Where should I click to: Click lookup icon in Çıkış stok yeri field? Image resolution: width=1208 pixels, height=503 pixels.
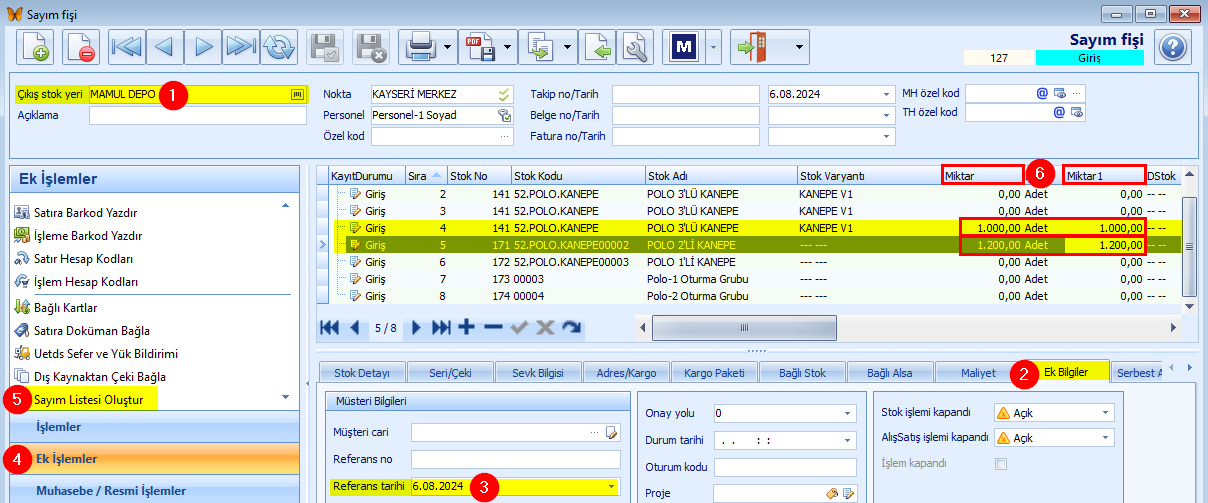tap(297, 93)
